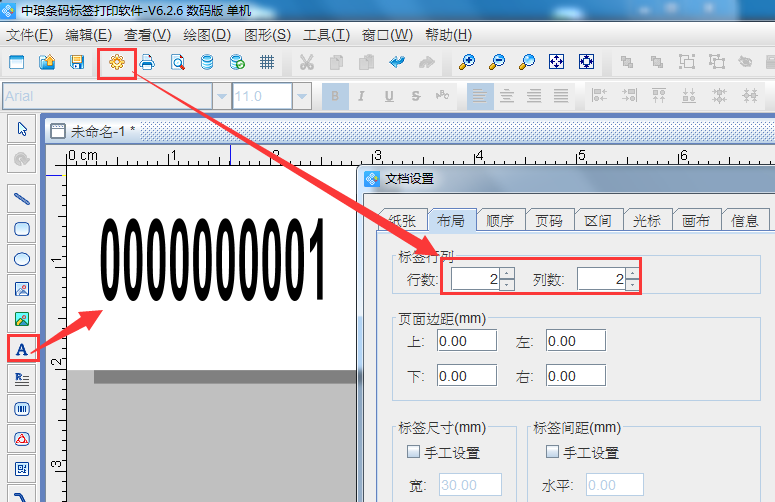Viewport: 775px width, 502px height.
Task: Select the line drawing tool
Action: (22, 199)
